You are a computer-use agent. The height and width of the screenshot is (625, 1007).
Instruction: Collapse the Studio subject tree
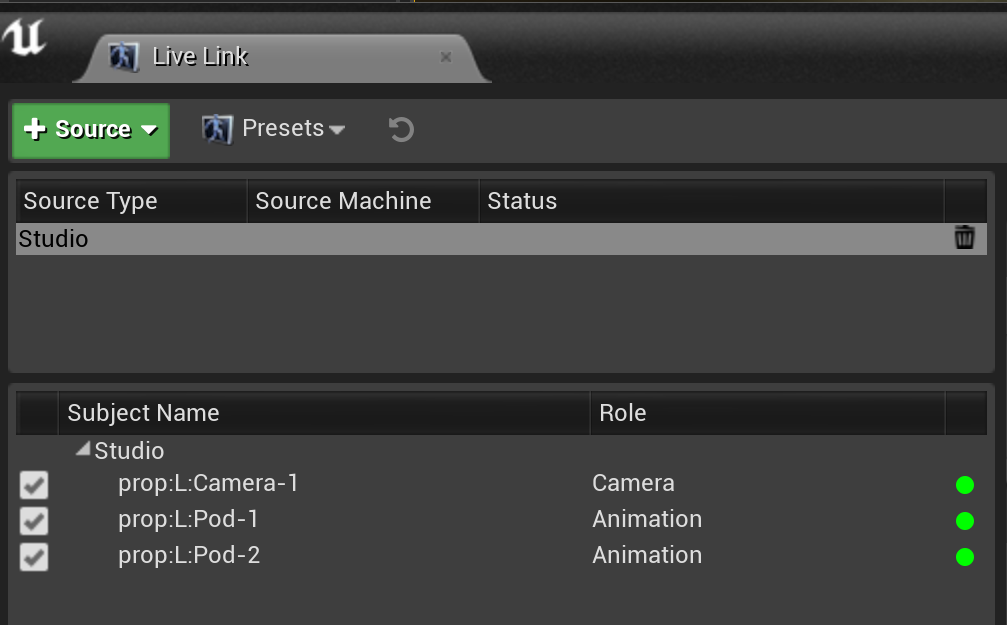click(x=82, y=449)
